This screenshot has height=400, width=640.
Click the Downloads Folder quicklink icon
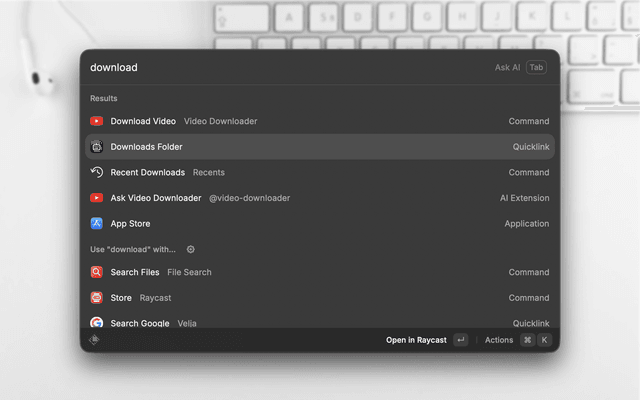coord(97,147)
